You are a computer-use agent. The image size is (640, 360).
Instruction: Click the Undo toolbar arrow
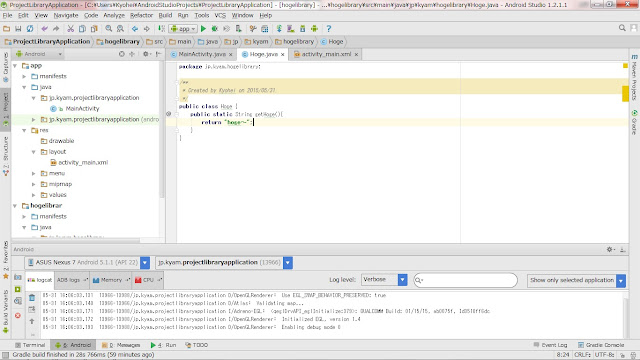tap(44, 29)
